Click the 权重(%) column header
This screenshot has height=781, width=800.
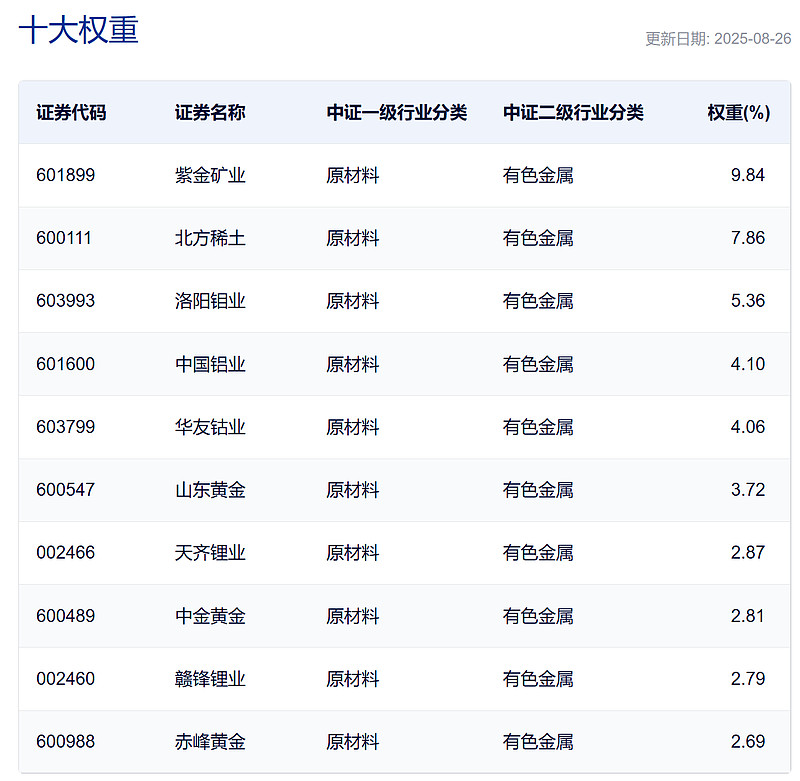tap(739, 113)
